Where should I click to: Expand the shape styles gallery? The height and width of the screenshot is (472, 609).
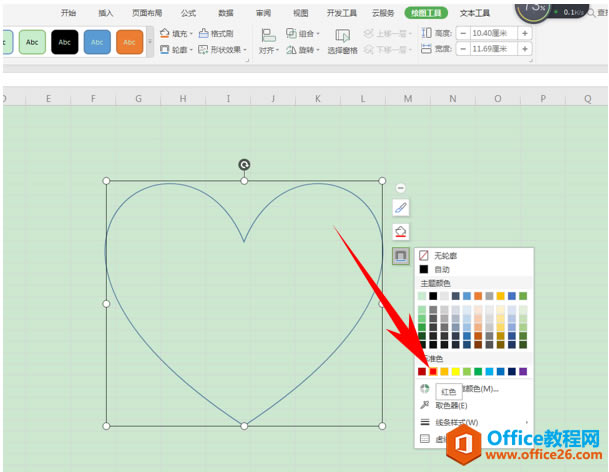pos(150,41)
